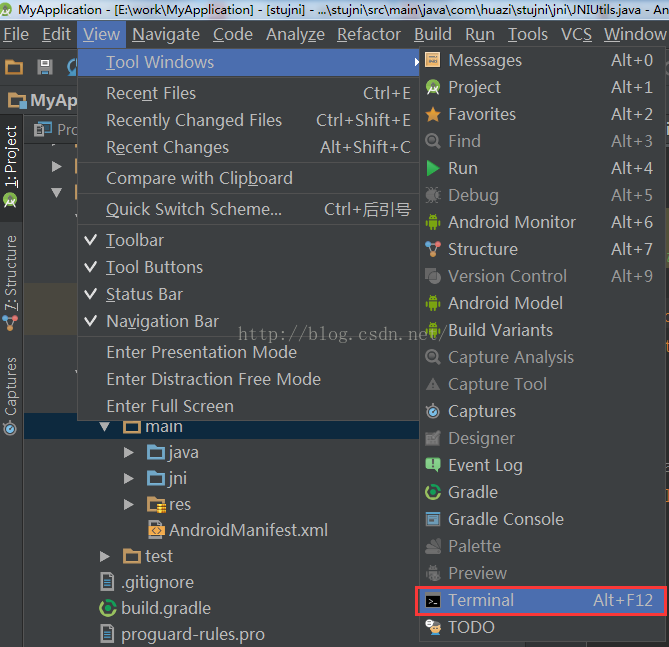Click the Preview icon
669x647 pixels.
(433, 573)
